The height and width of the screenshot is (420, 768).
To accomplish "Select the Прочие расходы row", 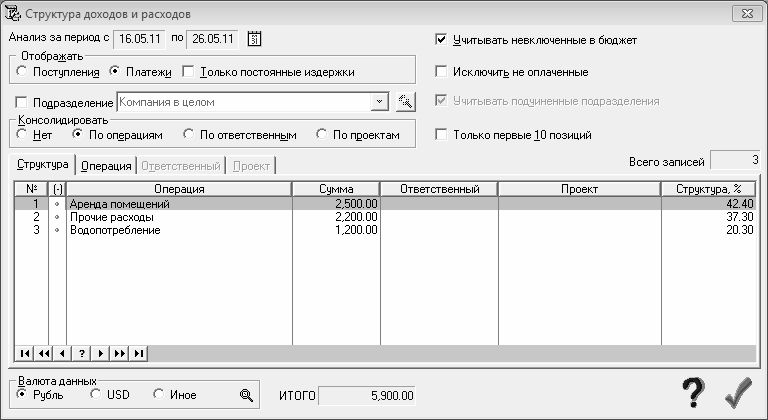I will (x=385, y=217).
